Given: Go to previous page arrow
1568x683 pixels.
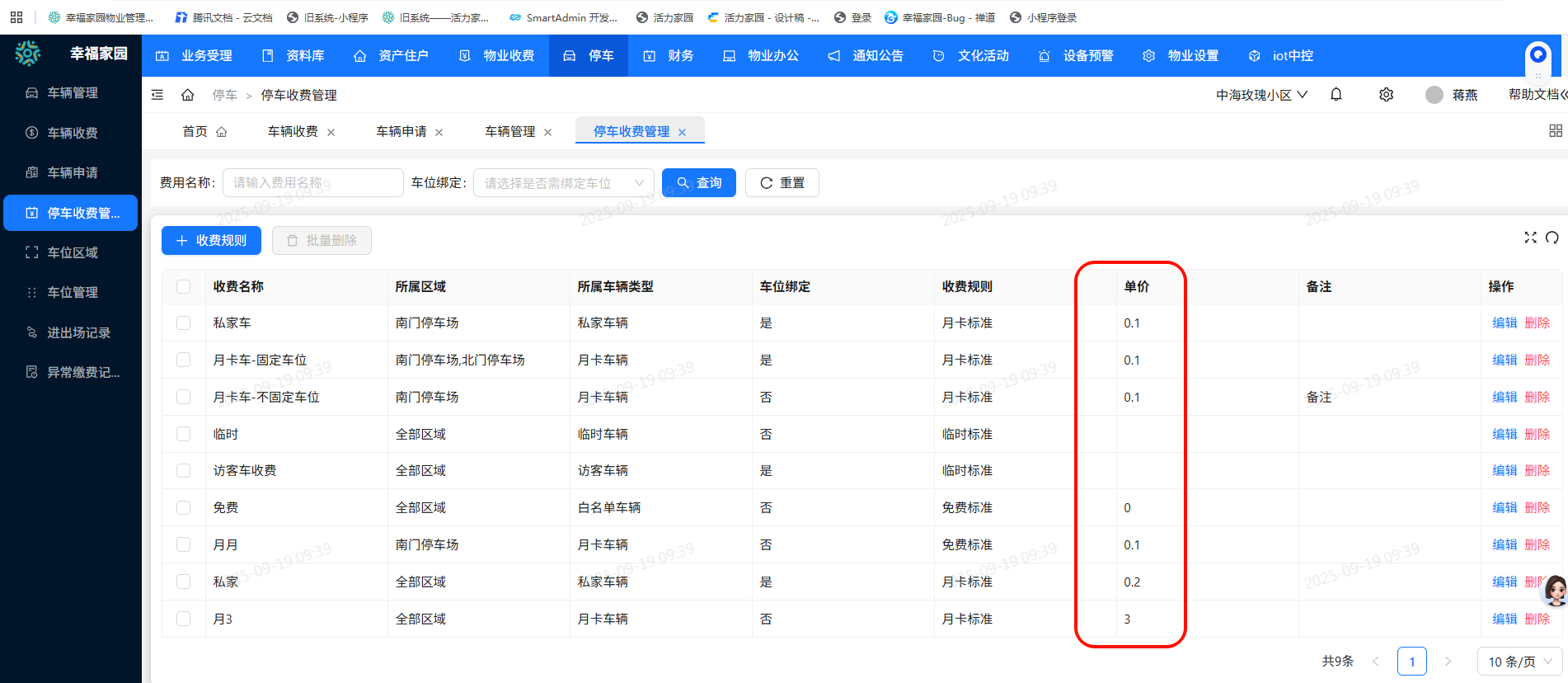Looking at the screenshot, I should click(x=1375, y=662).
